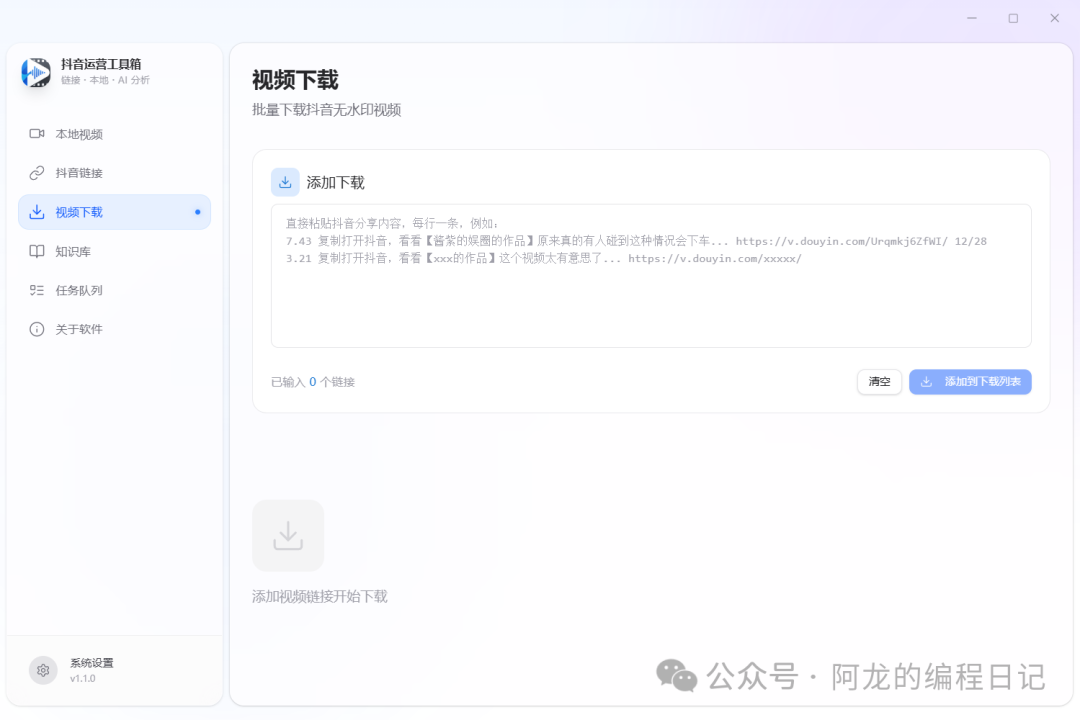Open 系统设置 via the gear icon
Image resolution: width=1080 pixels, height=720 pixels.
tap(42, 670)
